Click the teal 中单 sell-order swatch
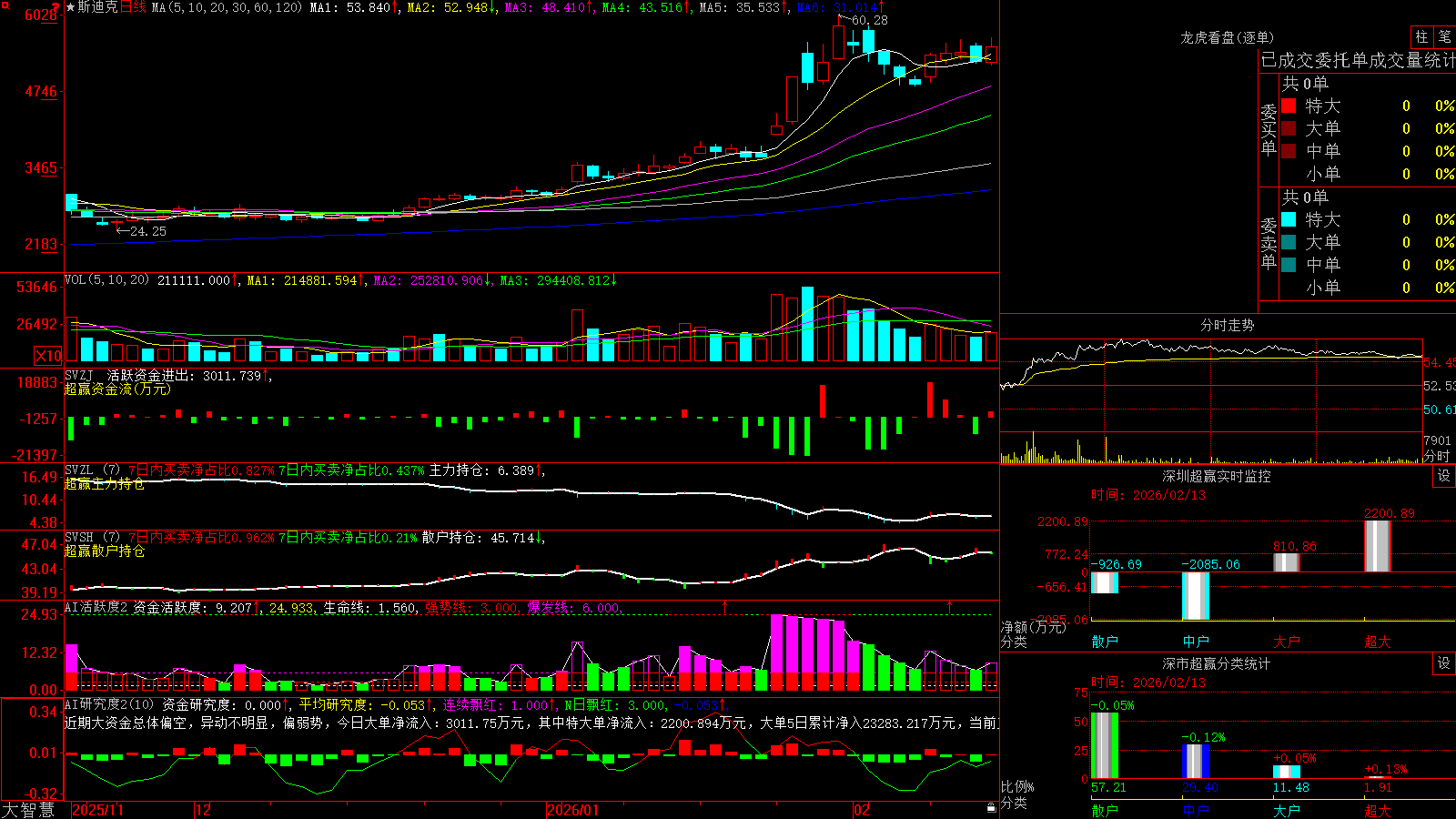Viewport: 1456px width, 819px height. coord(1289,265)
